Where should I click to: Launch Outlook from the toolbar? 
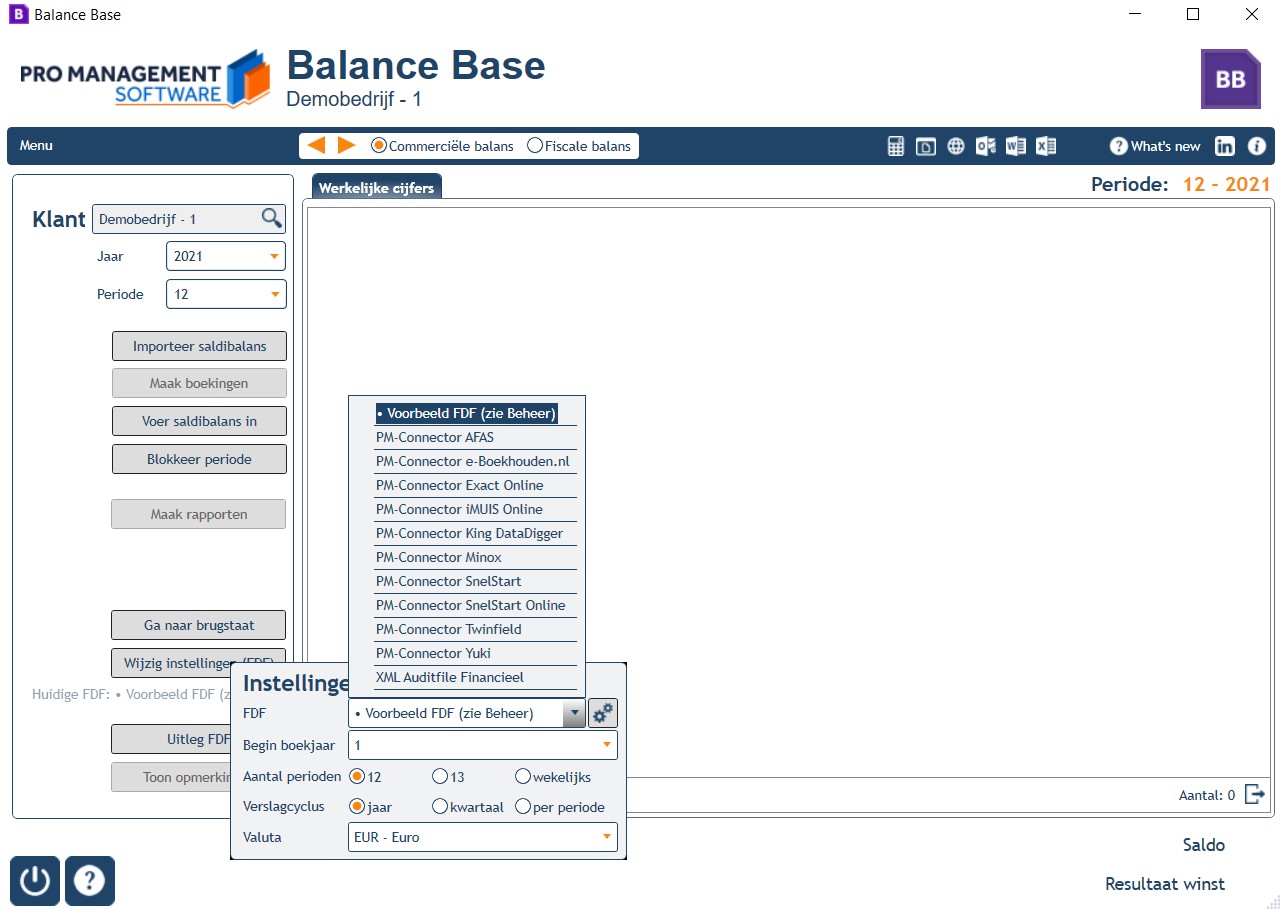point(986,146)
